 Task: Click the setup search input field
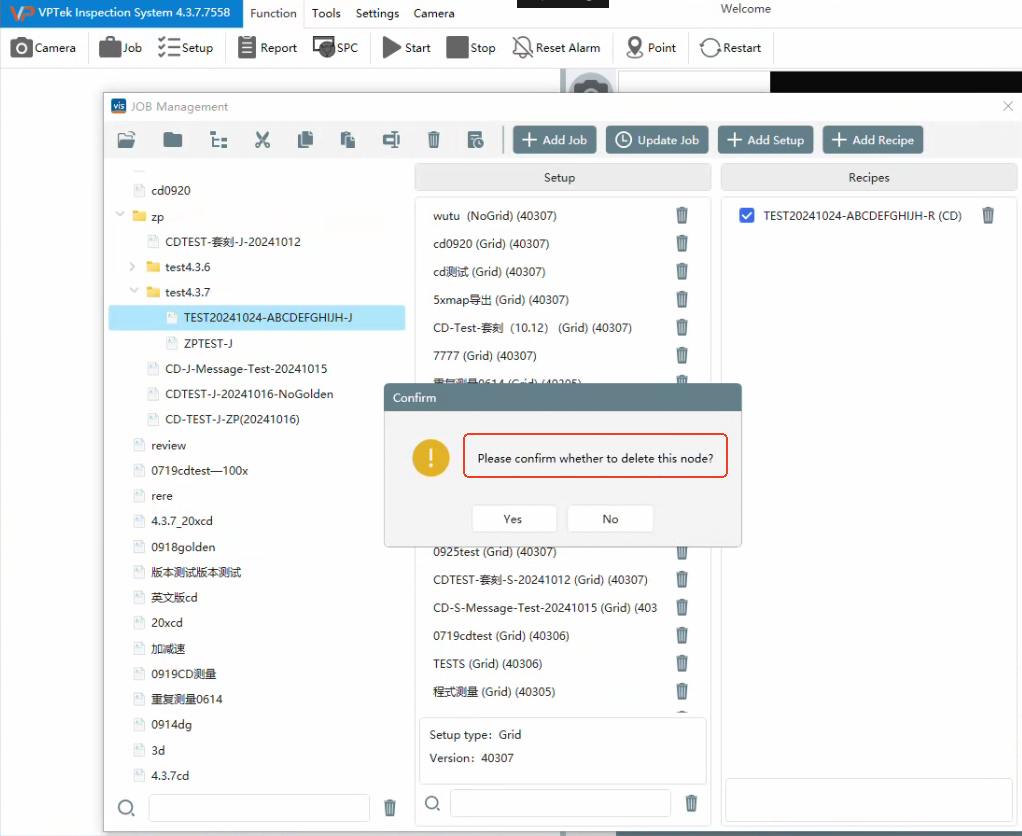(x=561, y=803)
